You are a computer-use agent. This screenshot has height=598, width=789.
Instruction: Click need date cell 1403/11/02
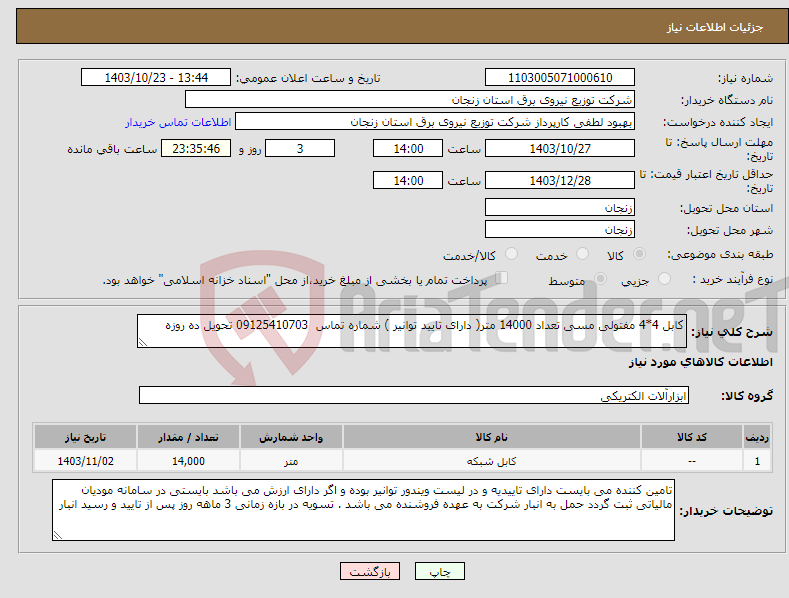click(86, 461)
